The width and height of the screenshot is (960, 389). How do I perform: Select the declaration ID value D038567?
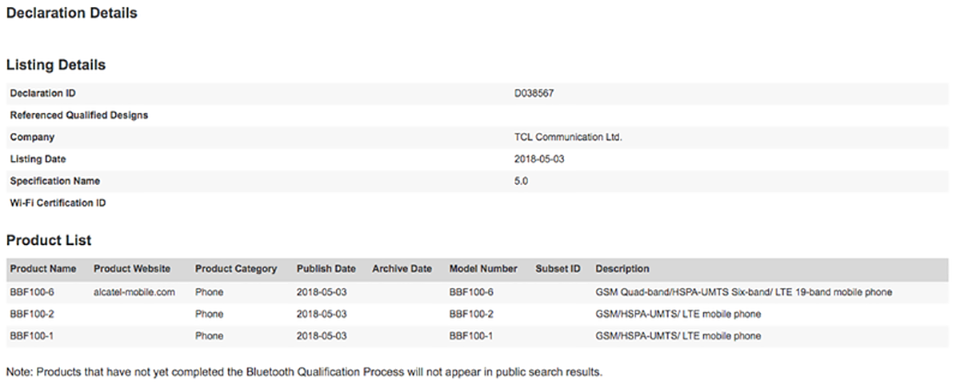(x=534, y=93)
